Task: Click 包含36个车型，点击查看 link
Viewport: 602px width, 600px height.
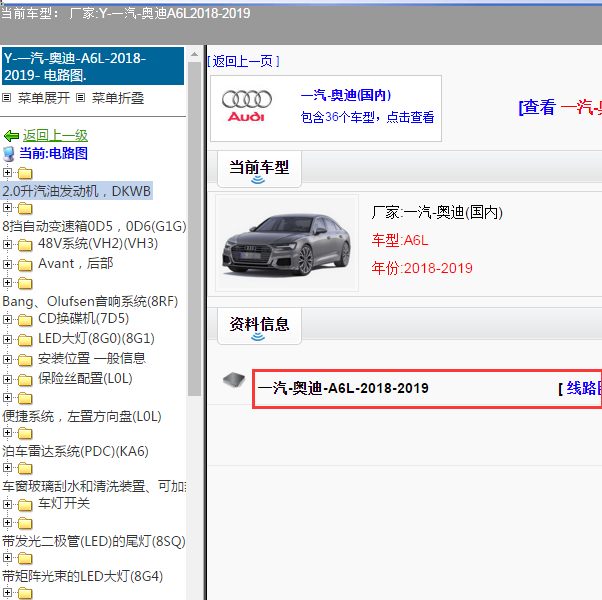Action: point(367,117)
